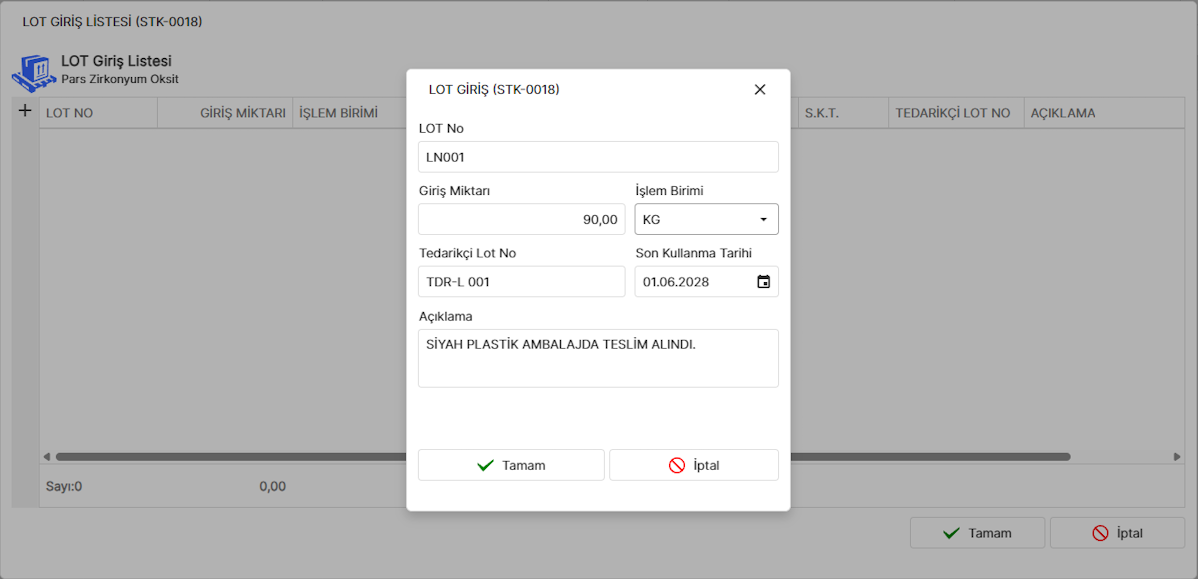The height and width of the screenshot is (579, 1198).
Task: Click the LOT No input field
Action: pyautogui.click(x=597, y=157)
